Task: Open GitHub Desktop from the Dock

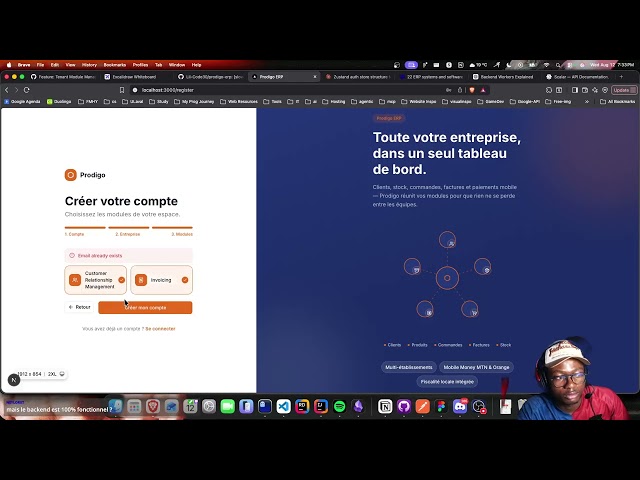Action: click(404, 406)
